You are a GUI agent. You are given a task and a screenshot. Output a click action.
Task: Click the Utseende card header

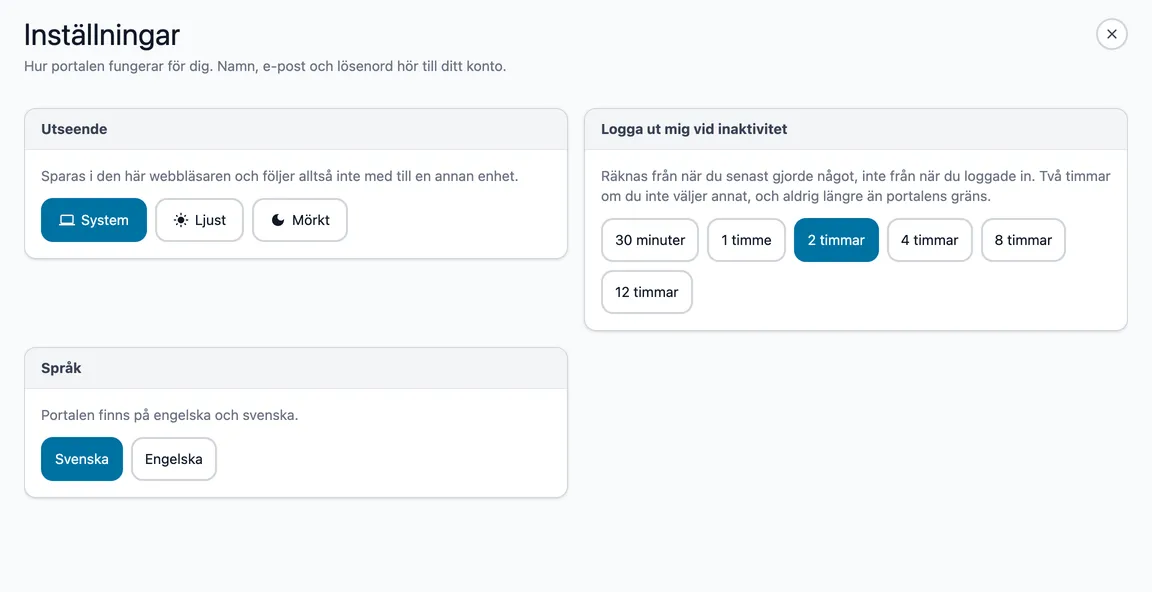[x=296, y=129]
